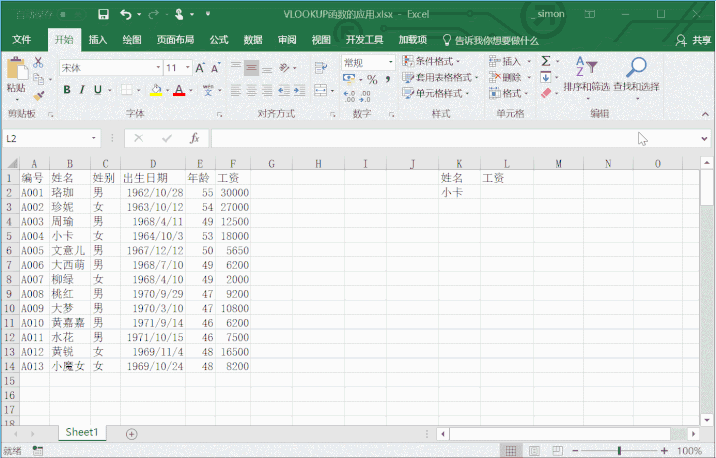716x458 pixels.
Task: Switch to Page Layout view in status bar
Action: tap(534, 451)
